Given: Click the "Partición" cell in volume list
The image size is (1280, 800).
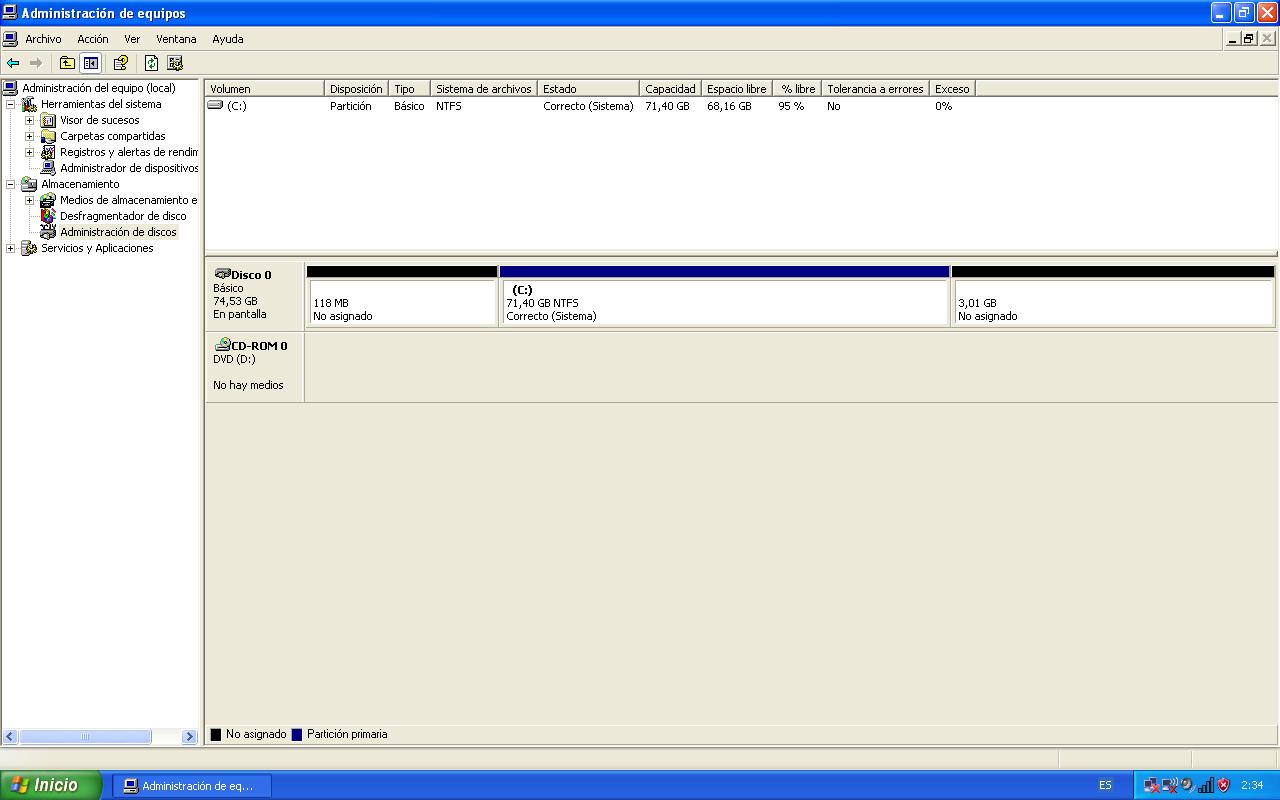Looking at the screenshot, I should pyautogui.click(x=350, y=106).
